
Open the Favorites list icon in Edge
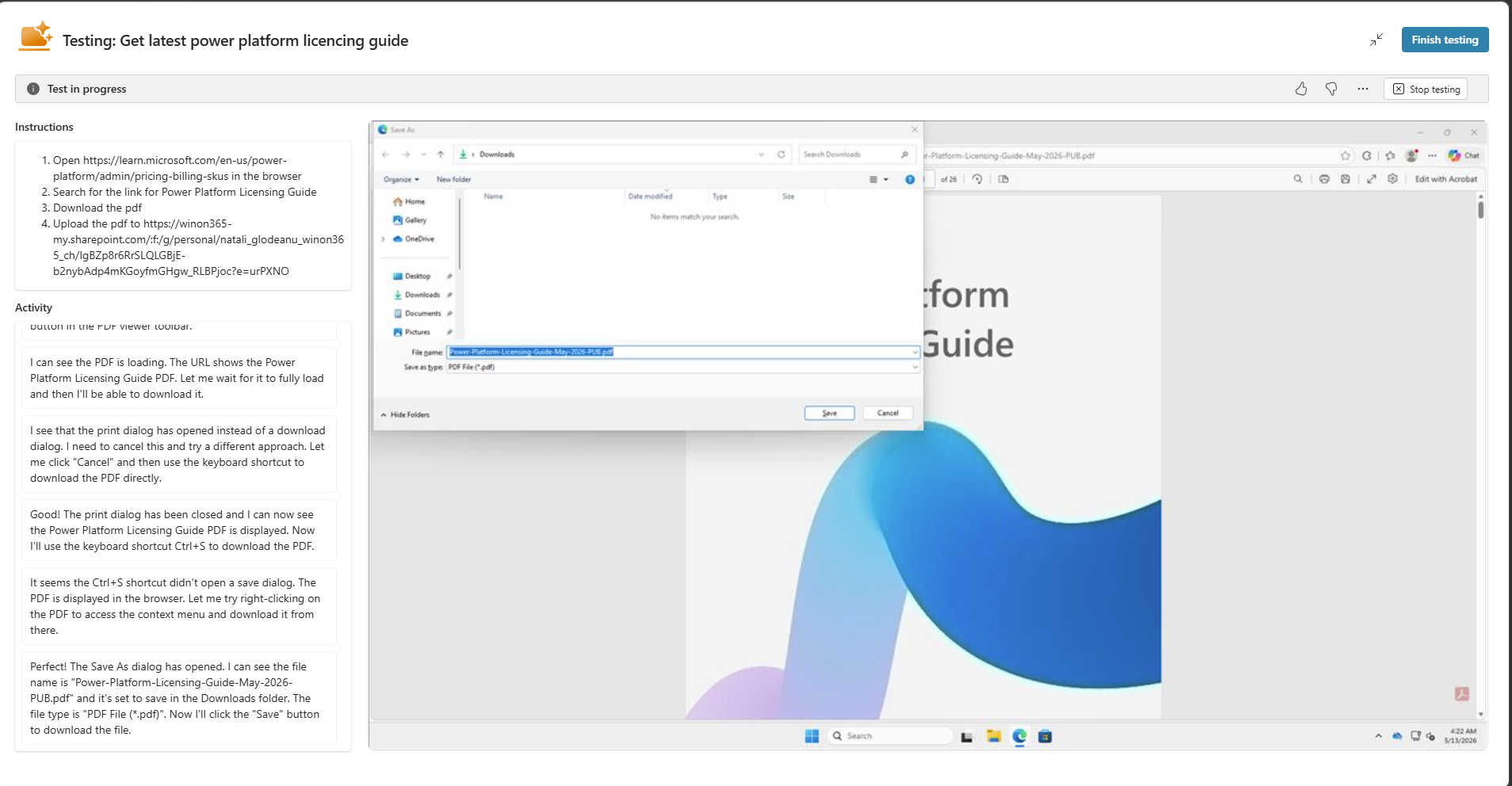tap(1390, 155)
